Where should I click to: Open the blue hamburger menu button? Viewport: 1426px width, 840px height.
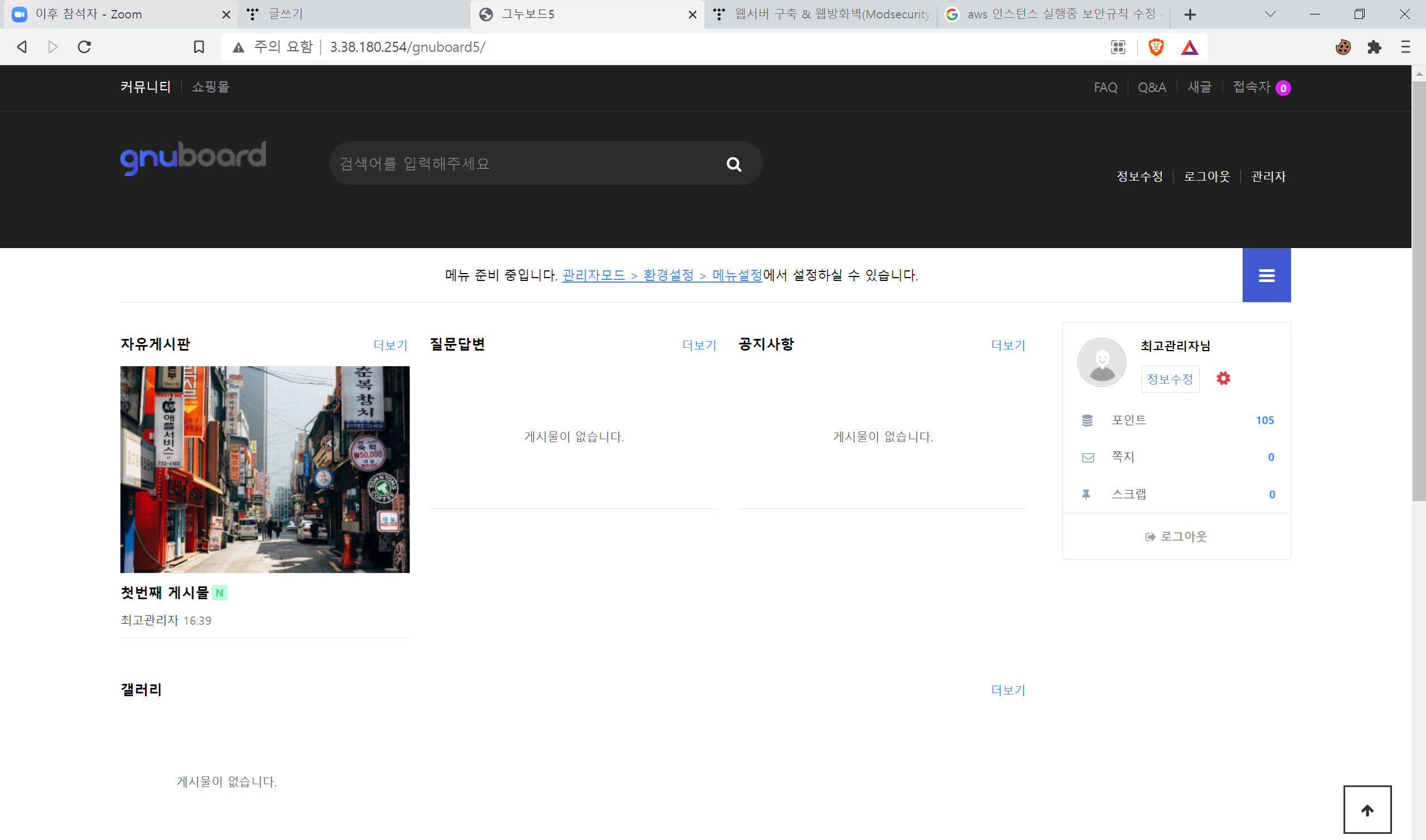click(x=1266, y=275)
